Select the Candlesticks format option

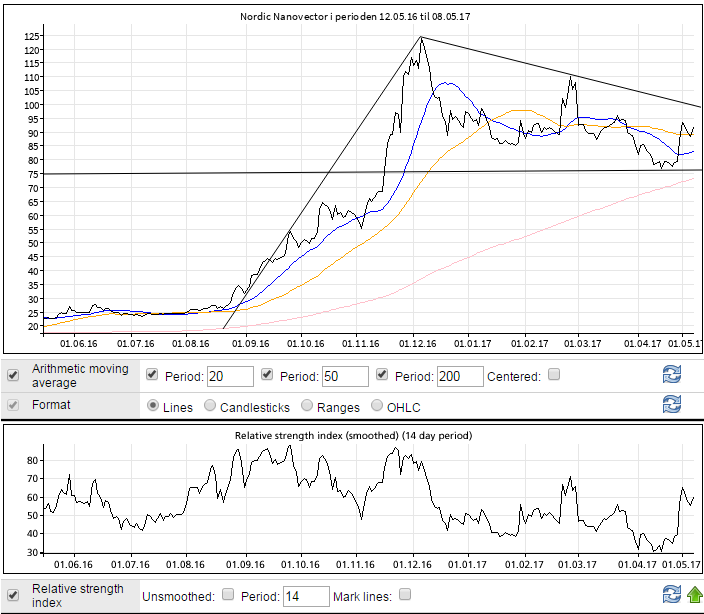[210, 406]
